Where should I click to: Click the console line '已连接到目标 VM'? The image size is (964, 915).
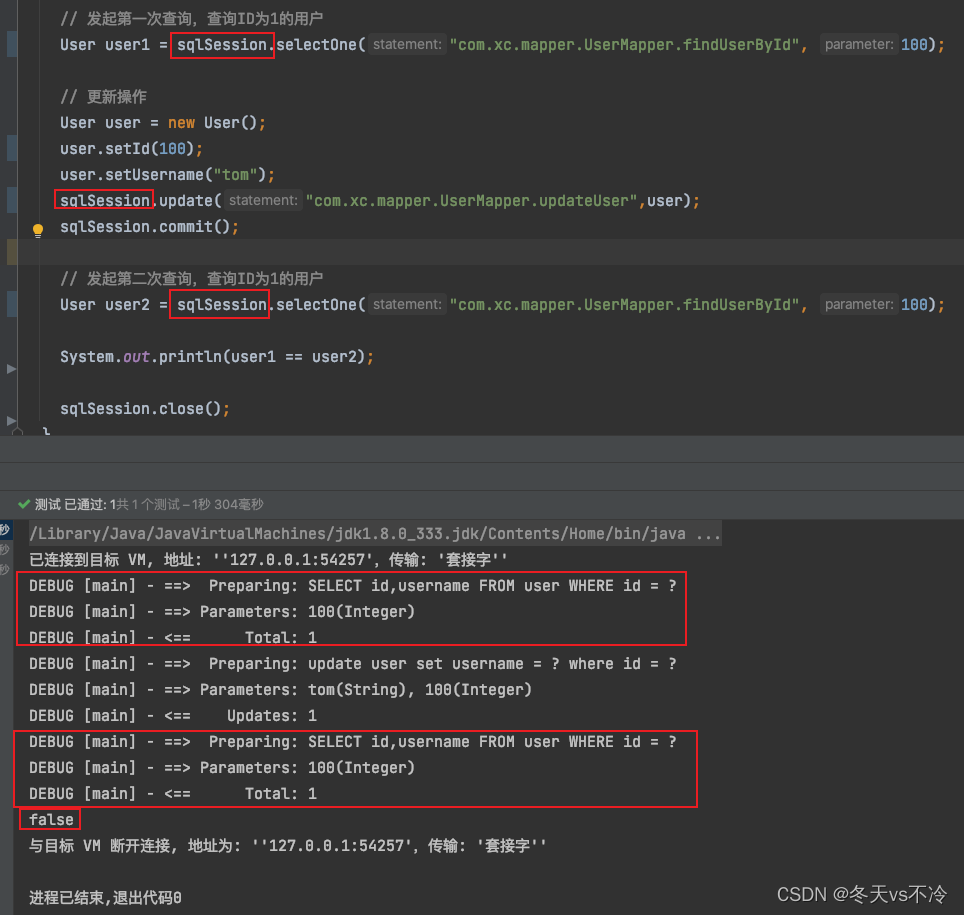pyautogui.click(x=269, y=560)
